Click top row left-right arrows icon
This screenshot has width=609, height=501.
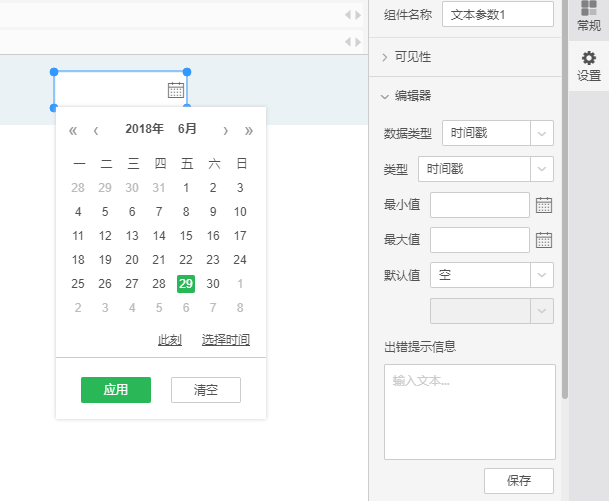click(x=353, y=15)
